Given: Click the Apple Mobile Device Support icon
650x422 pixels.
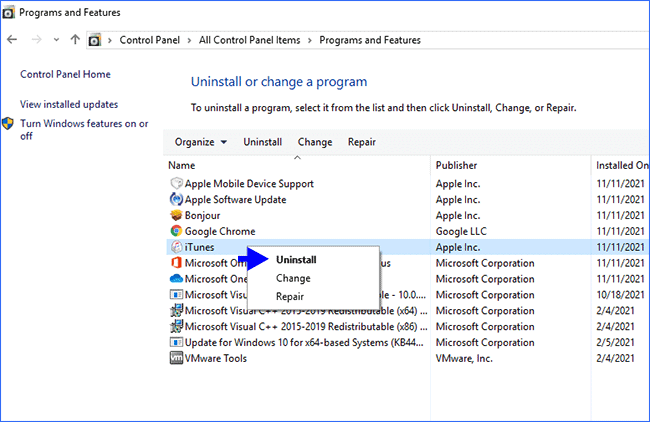Looking at the screenshot, I should [177, 183].
